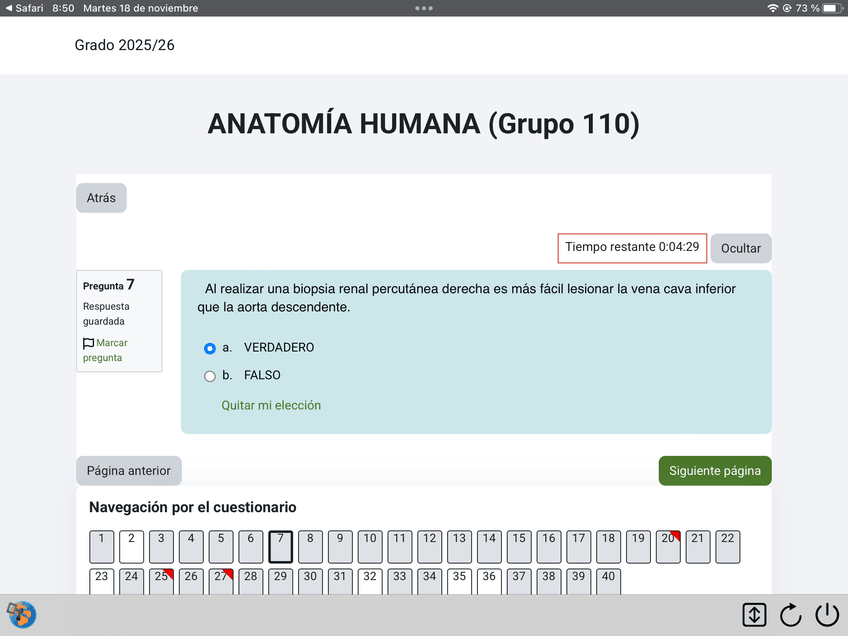The width and height of the screenshot is (848, 636).
Task: Click the Siguiente página button
Action: coord(714,471)
